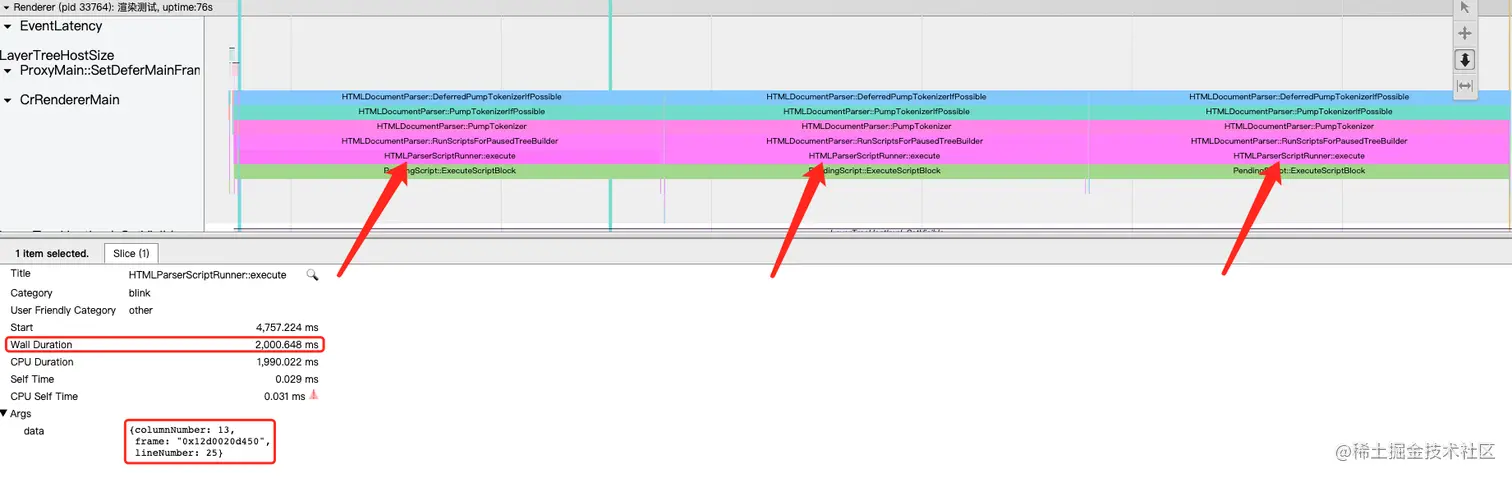The height and width of the screenshot is (478, 1512).
Task: Click the "Start" row label
Action: (x=21, y=327)
